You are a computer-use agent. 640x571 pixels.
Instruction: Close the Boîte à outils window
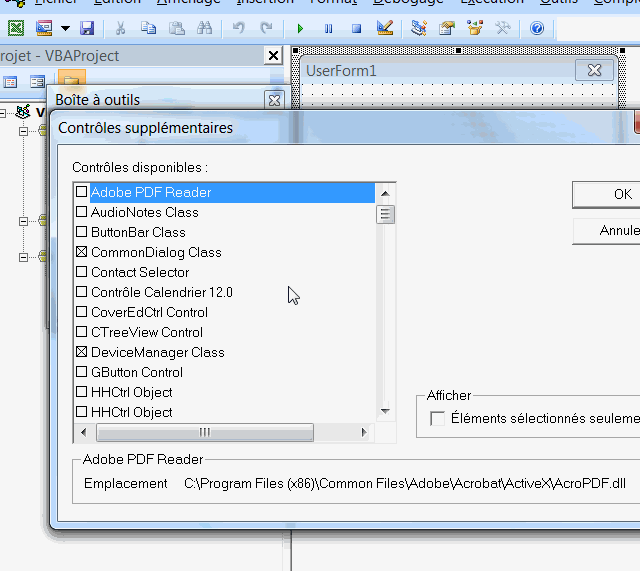coord(274,100)
